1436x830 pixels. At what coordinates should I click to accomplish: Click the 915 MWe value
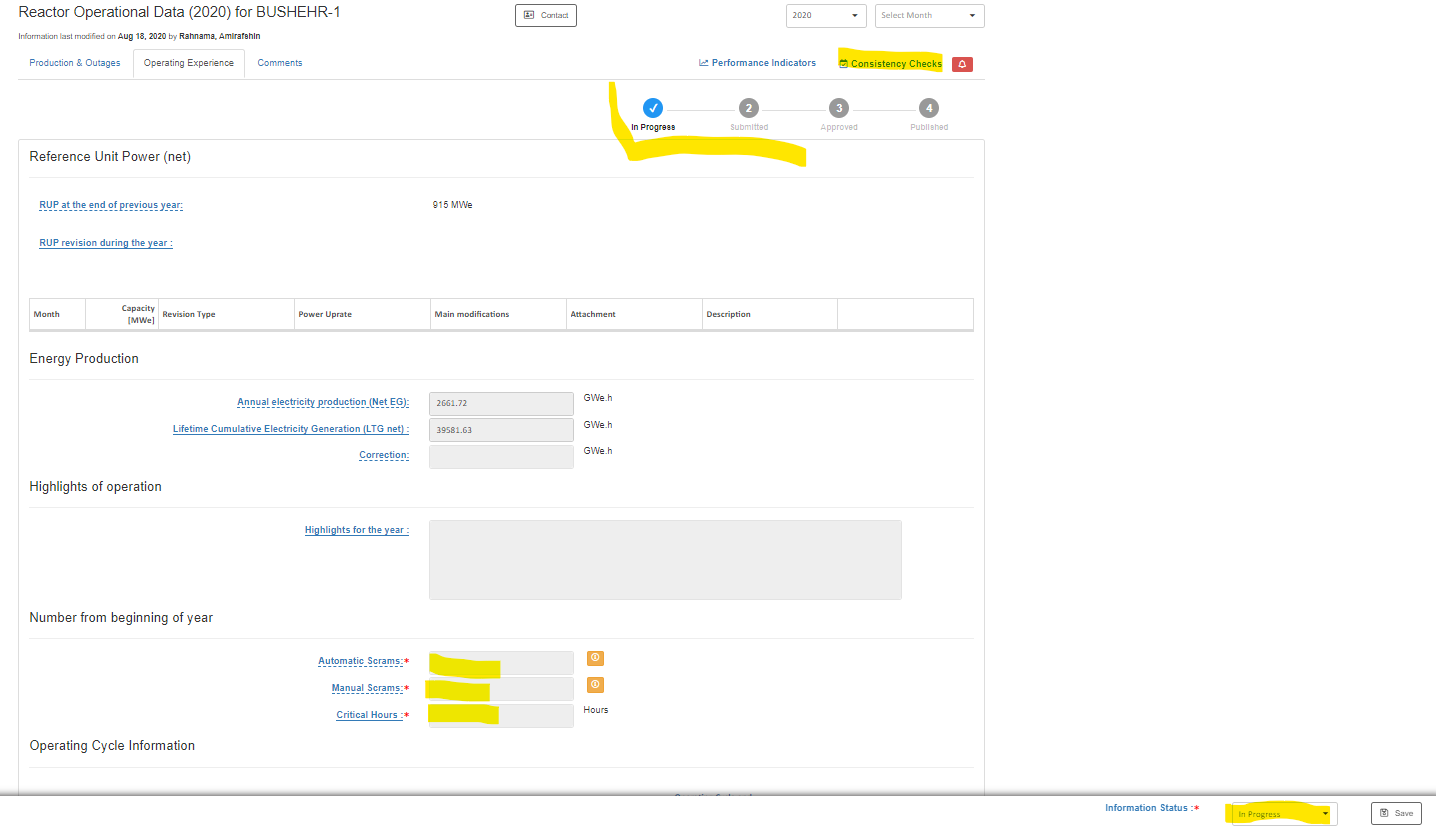[452, 205]
